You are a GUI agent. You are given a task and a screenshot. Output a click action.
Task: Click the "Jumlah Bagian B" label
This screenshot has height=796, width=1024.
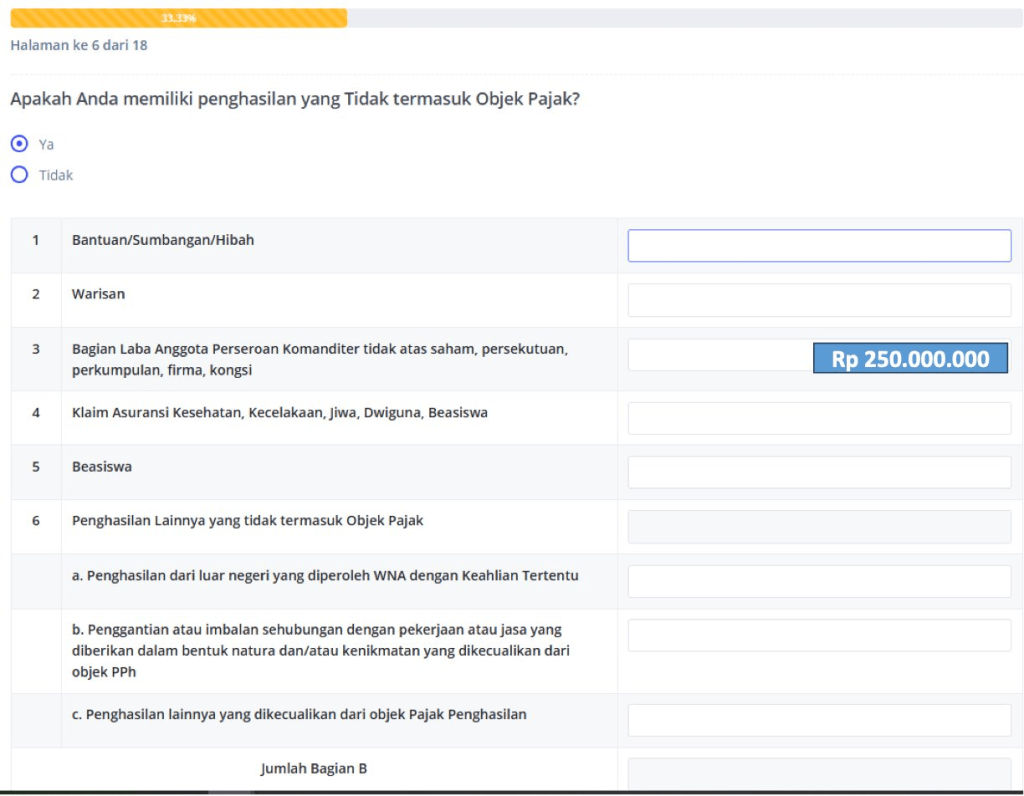pos(314,769)
